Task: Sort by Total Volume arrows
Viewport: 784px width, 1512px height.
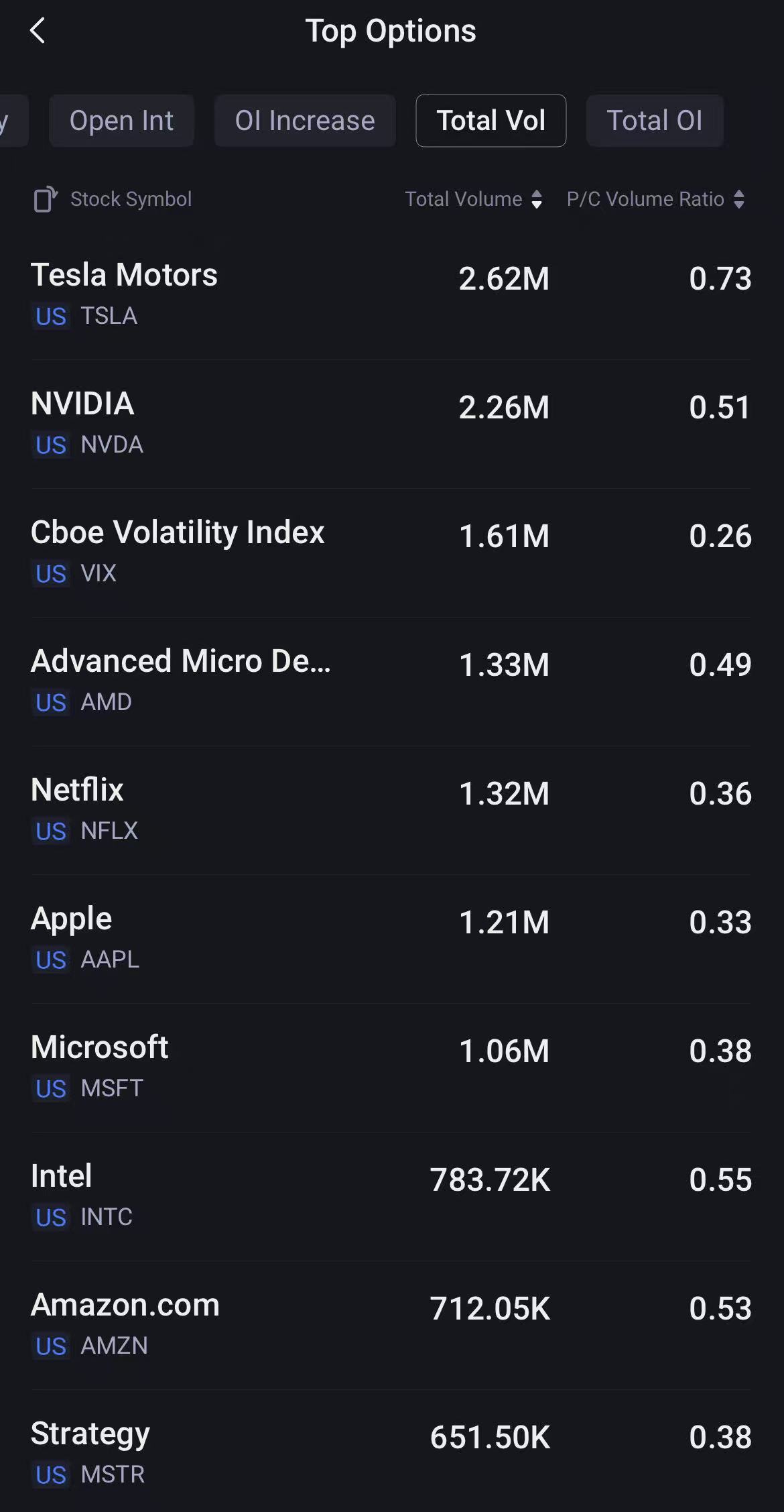Action: click(x=537, y=199)
